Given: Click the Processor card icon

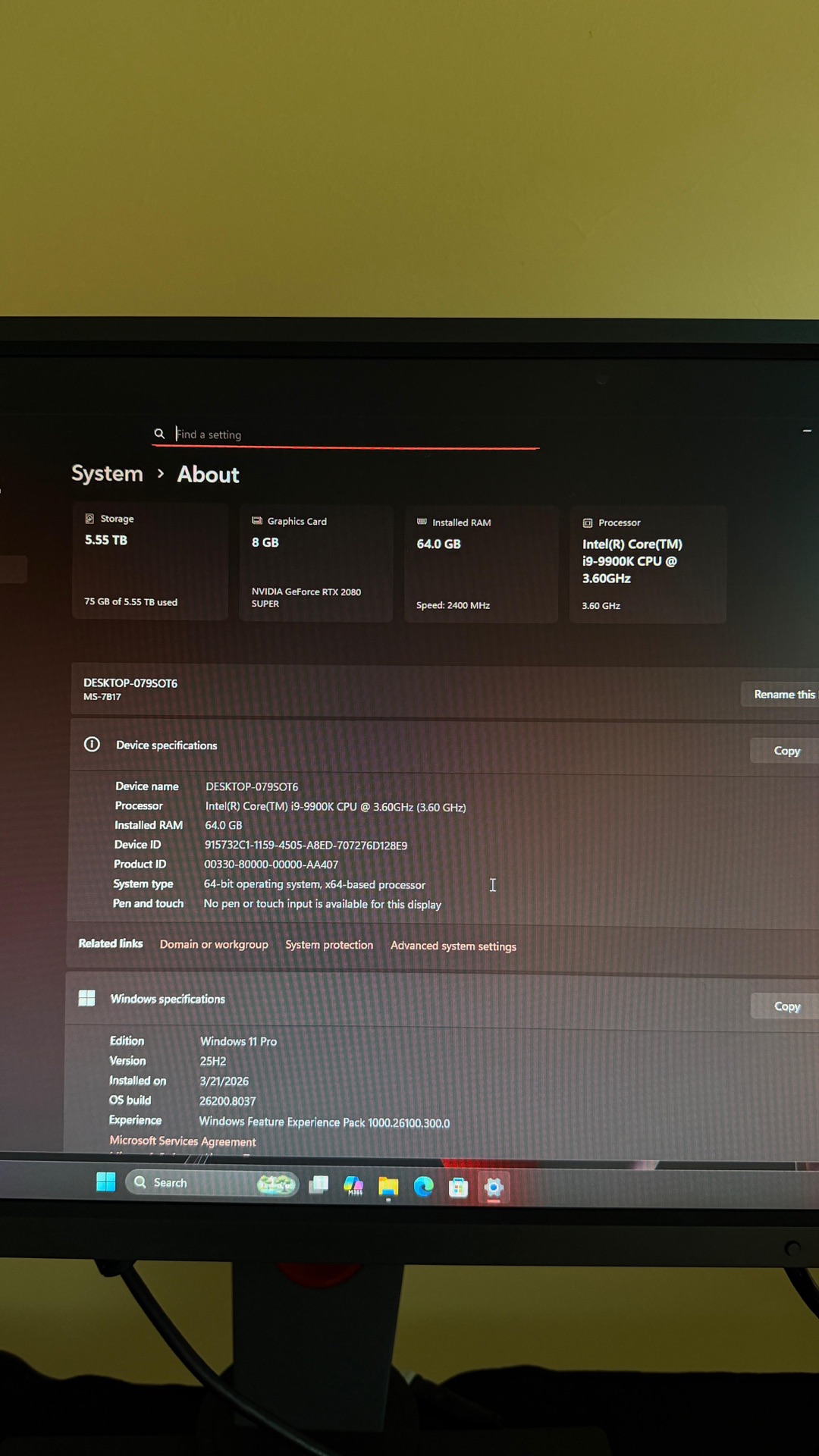Looking at the screenshot, I should [588, 522].
